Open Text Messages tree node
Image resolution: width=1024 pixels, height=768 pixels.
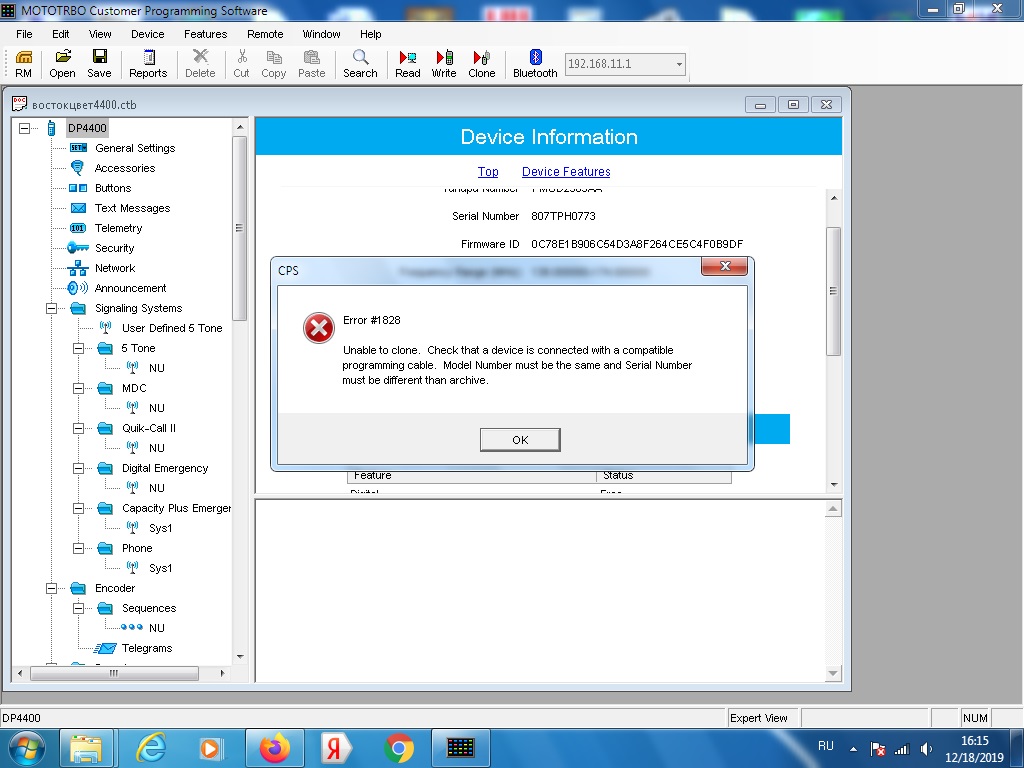click(x=133, y=208)
